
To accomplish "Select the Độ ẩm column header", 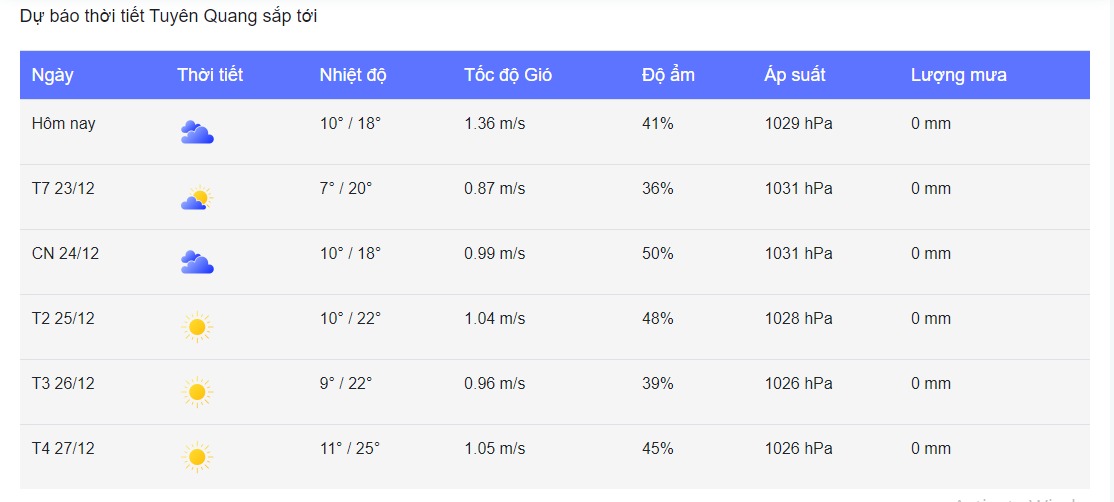I will coord(668,75).
